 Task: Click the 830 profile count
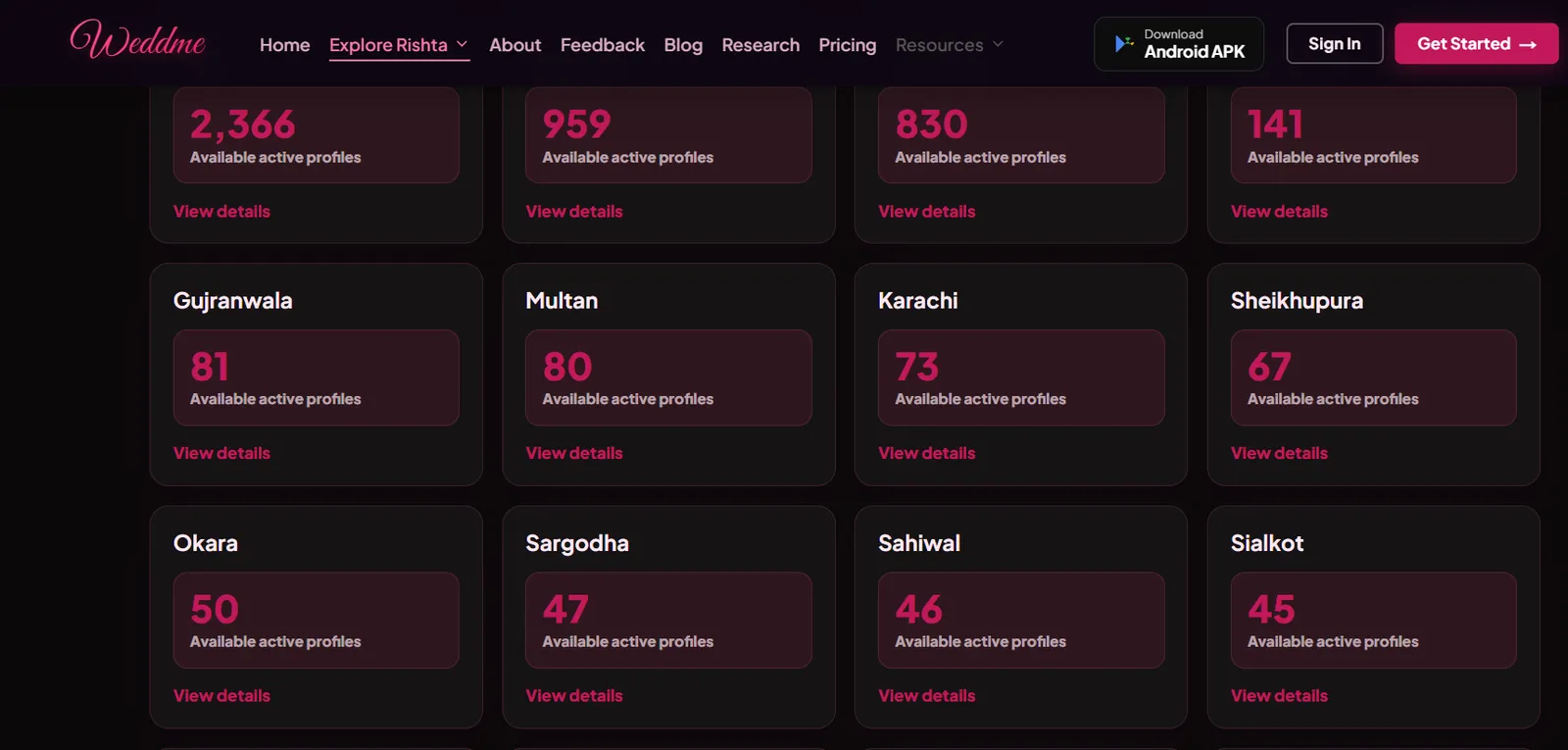(x=932, y=125)
